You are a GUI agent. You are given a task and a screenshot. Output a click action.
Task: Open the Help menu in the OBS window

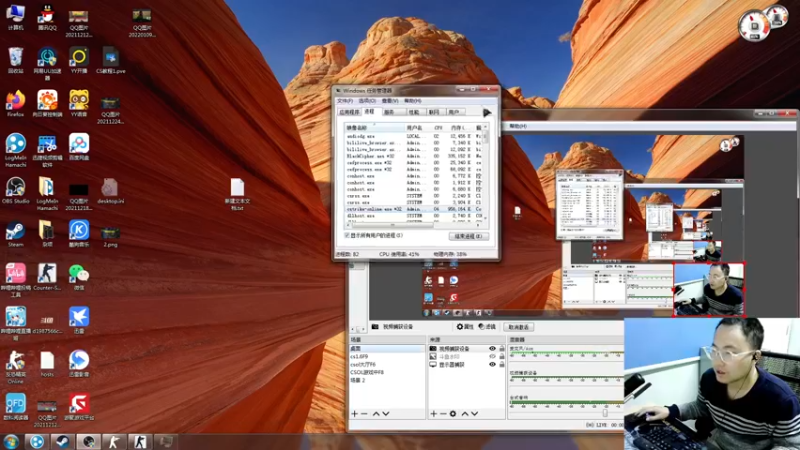coord(518,126)
